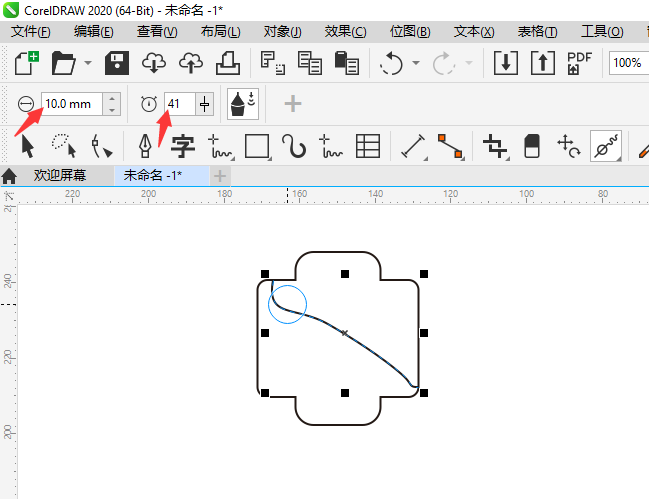Click the plus button to add new document tab
The width and height of the screenshot is (649, 499).
220,175
